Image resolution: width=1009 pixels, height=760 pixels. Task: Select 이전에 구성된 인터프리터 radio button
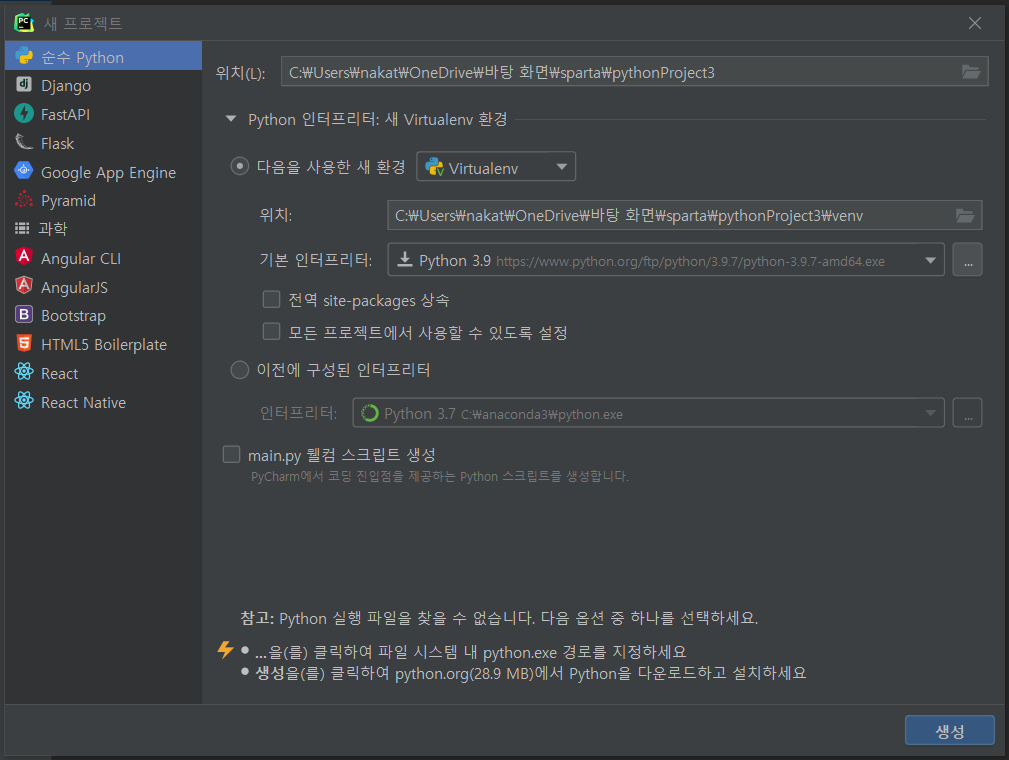click(x=239, y=370)
